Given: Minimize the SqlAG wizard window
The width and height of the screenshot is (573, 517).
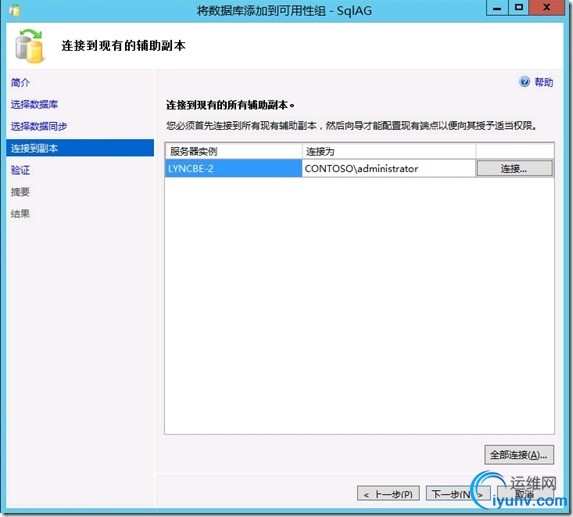Looking at the screenshot, I should [x=497, y=8].
